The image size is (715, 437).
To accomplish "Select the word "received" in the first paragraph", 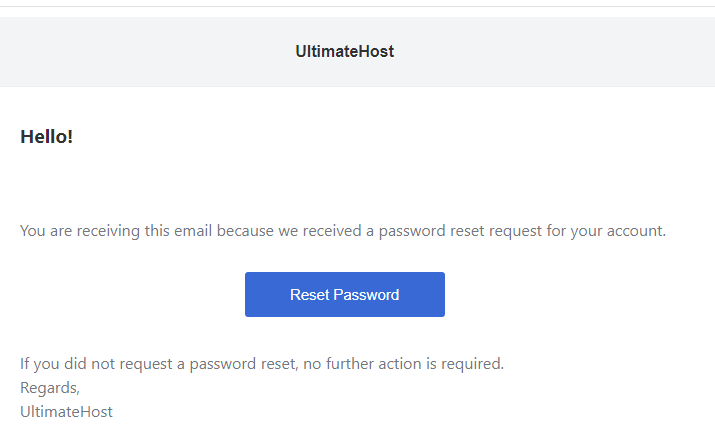I will point(332,231).
